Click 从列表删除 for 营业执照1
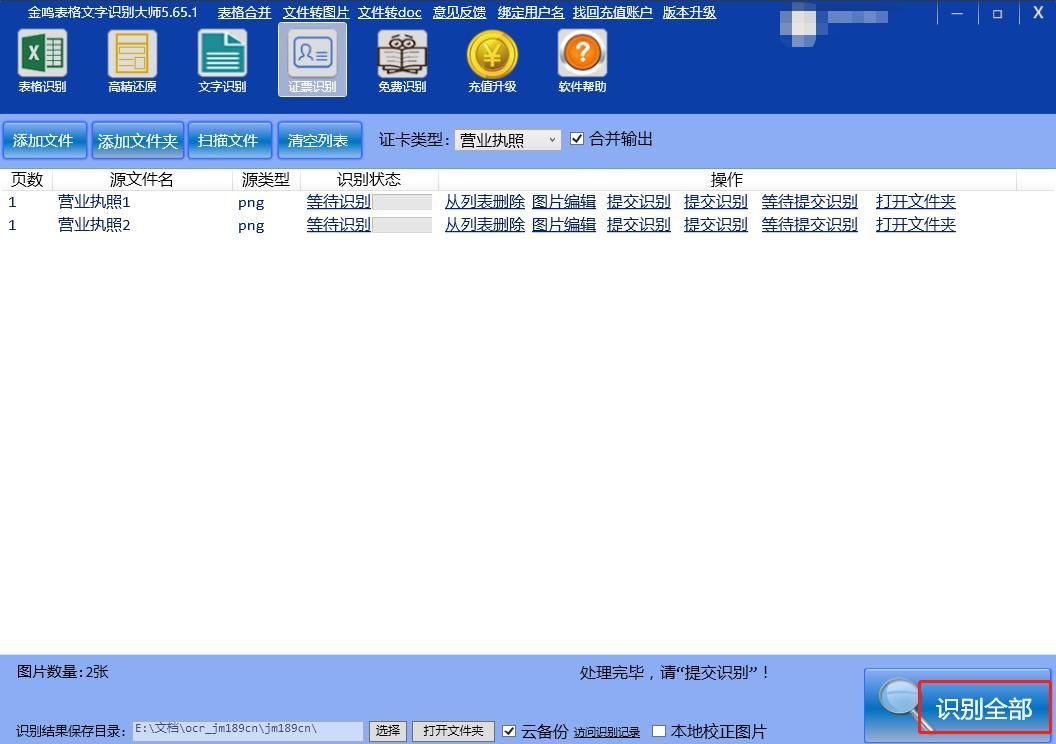 click(x=485, y=201)
